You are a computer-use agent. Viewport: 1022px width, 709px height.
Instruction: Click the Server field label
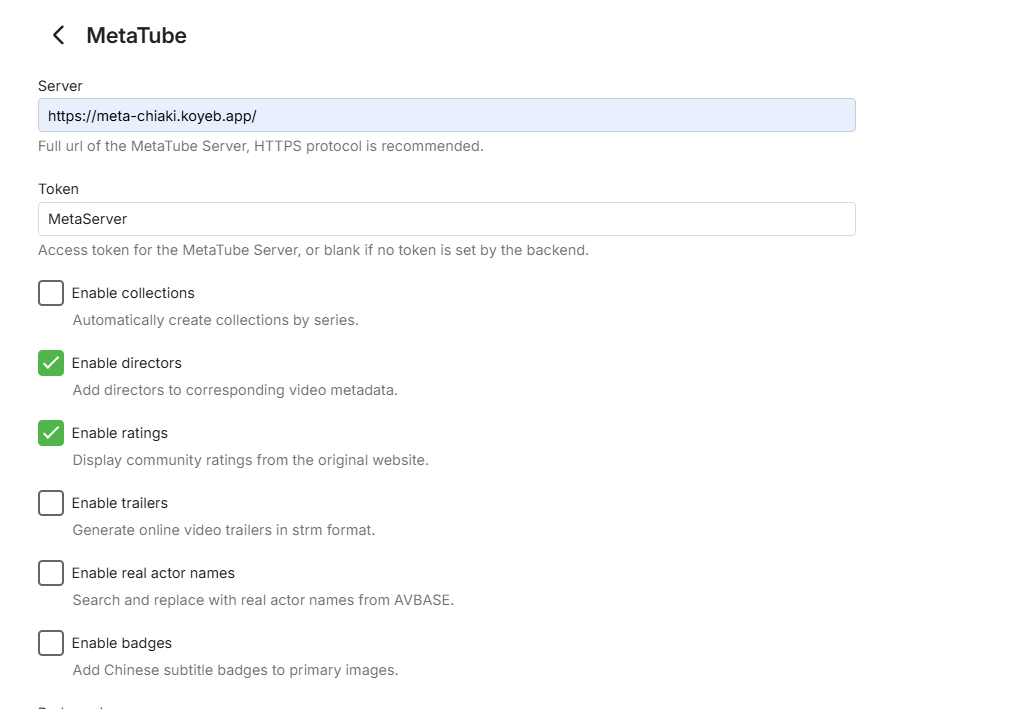60,86
